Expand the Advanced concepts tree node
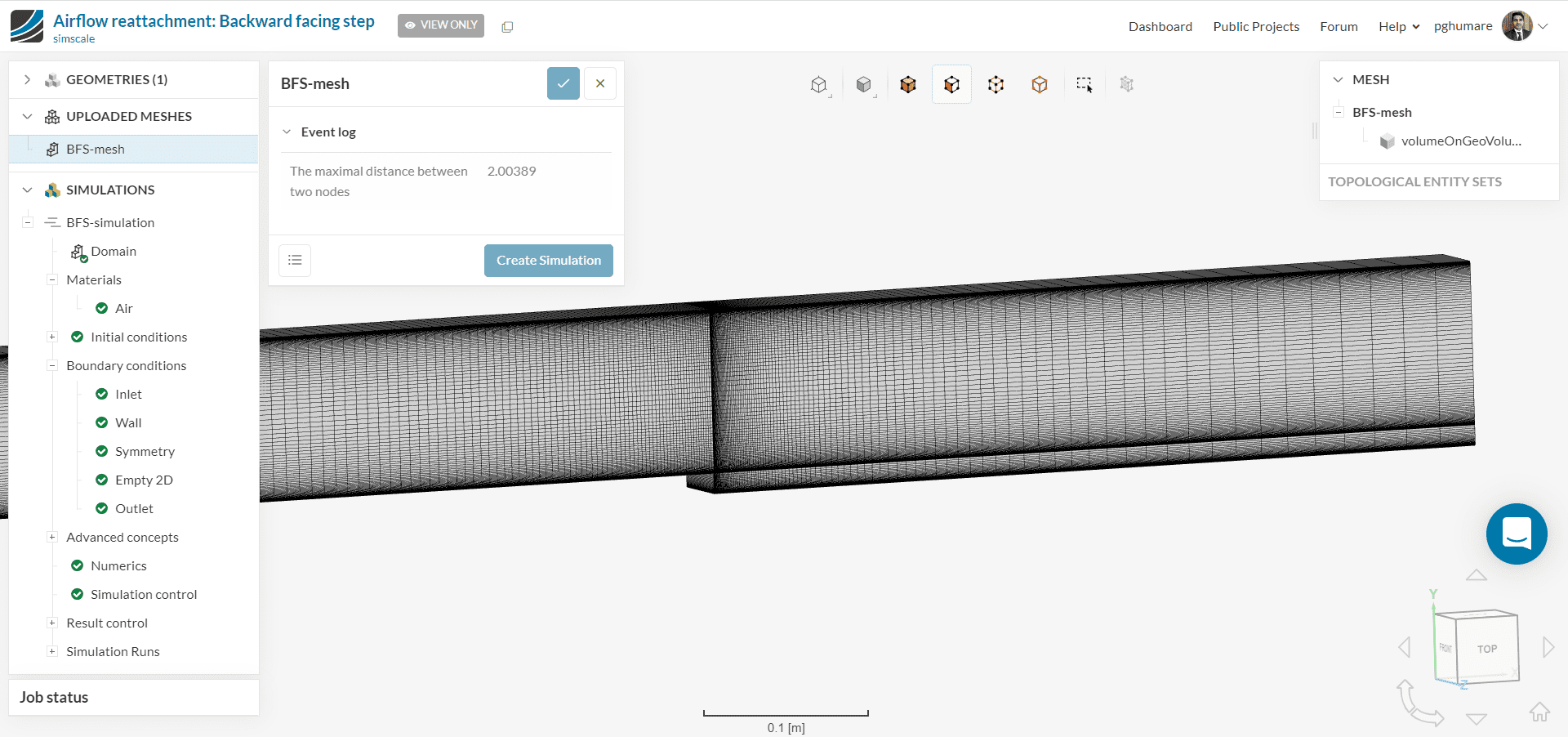 pos(52,537)
